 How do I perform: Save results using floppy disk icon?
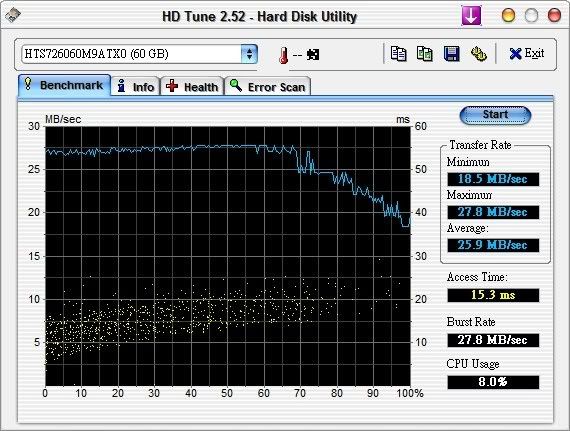(x=451, y=54)
